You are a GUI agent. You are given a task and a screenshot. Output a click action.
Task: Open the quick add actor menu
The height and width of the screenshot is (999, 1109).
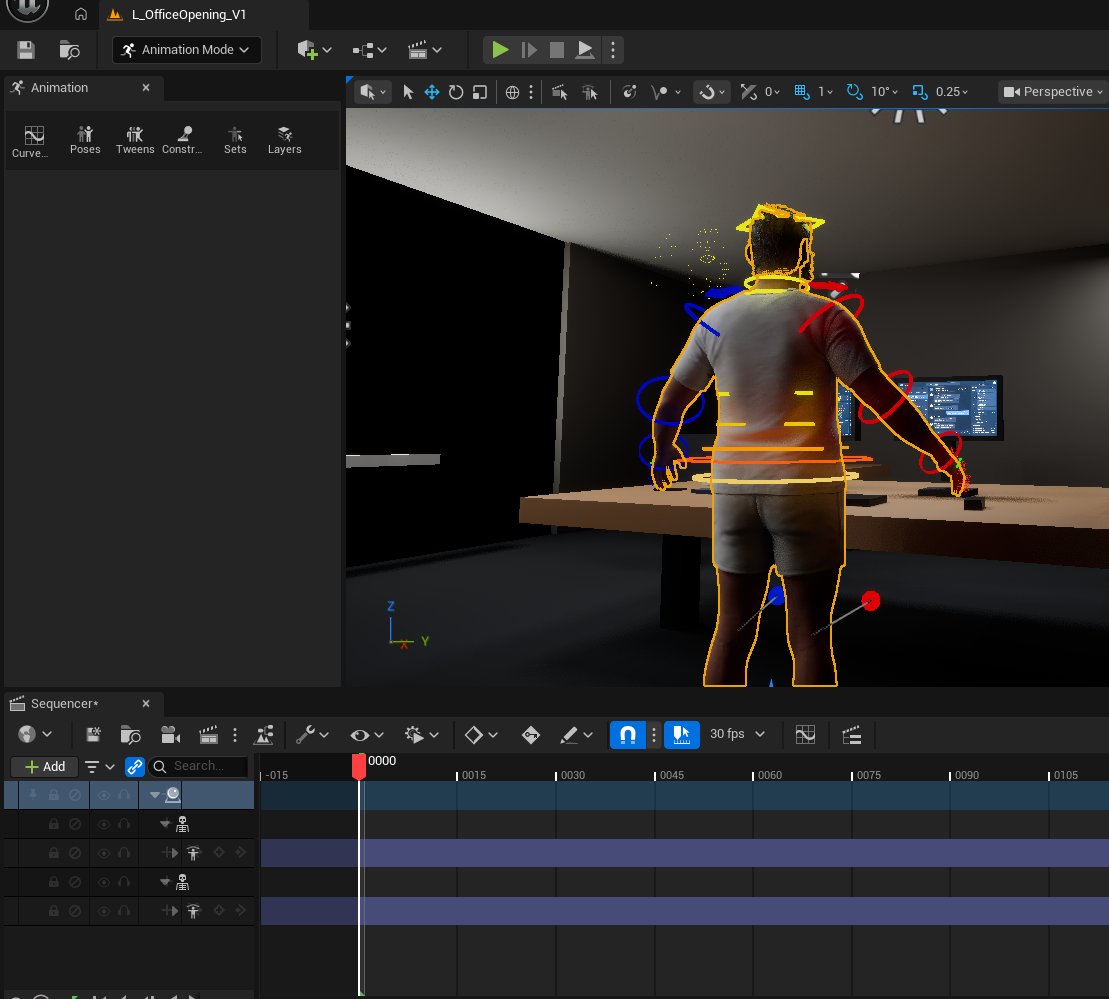coord(314,50)
